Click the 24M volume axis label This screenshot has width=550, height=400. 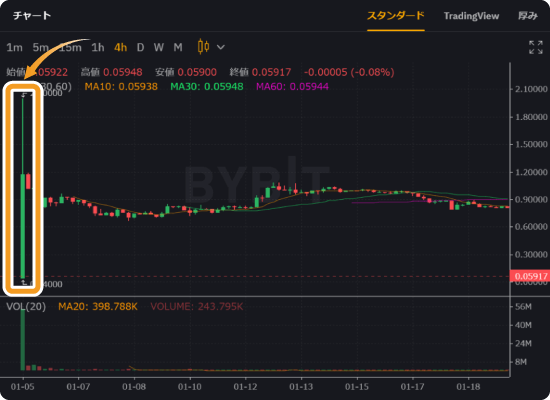point(523,344)
